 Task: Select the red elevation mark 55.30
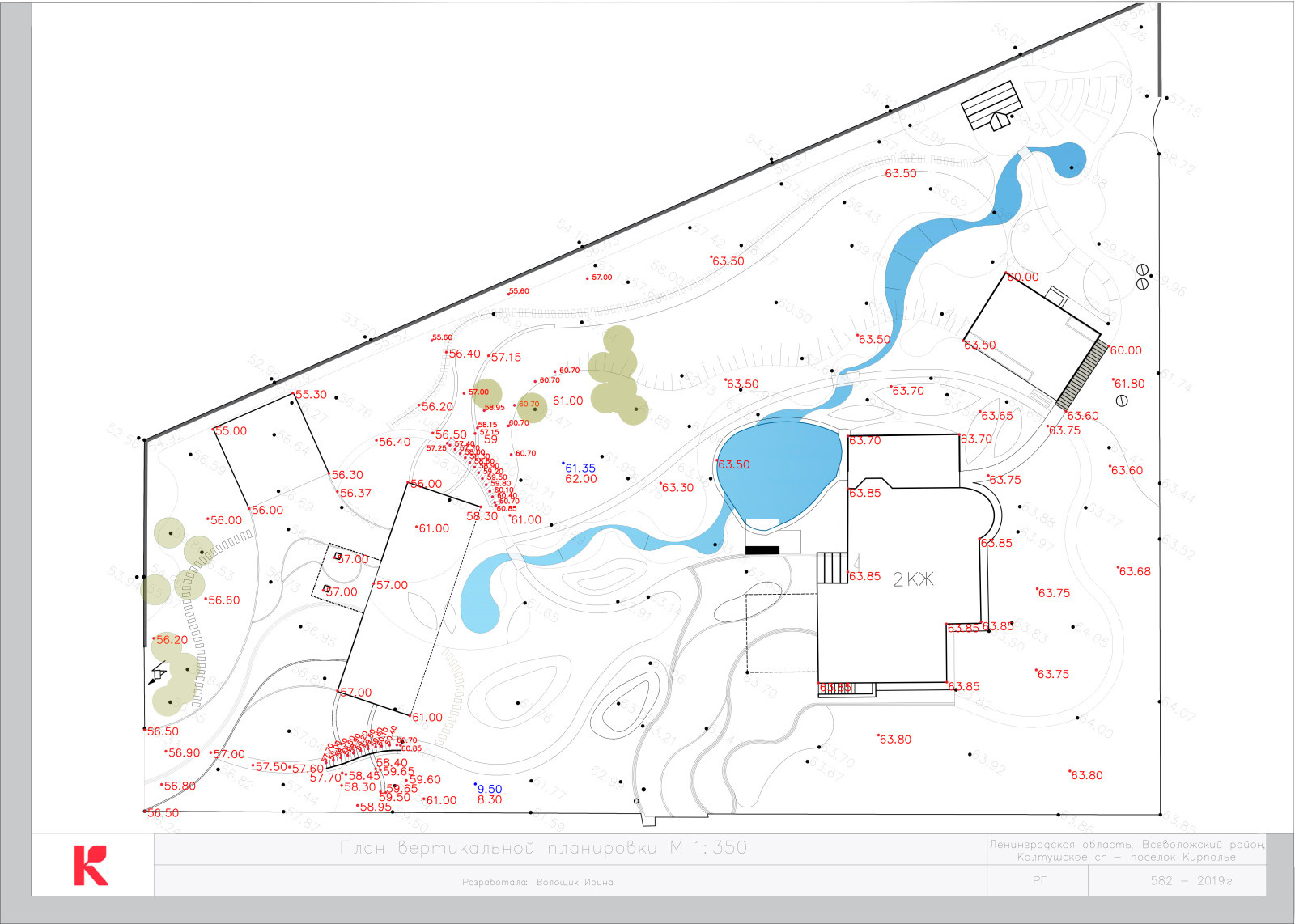pyautogui.click(x=311, y=395)
